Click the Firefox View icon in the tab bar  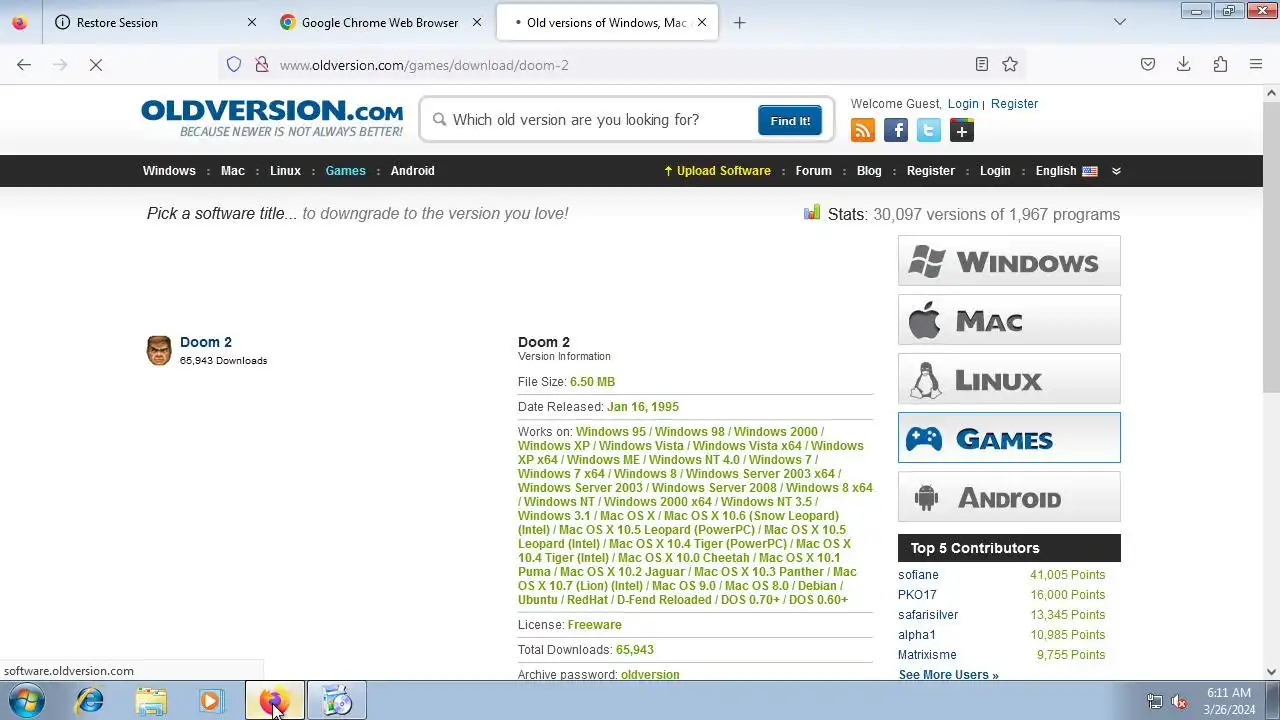(20, 22)
